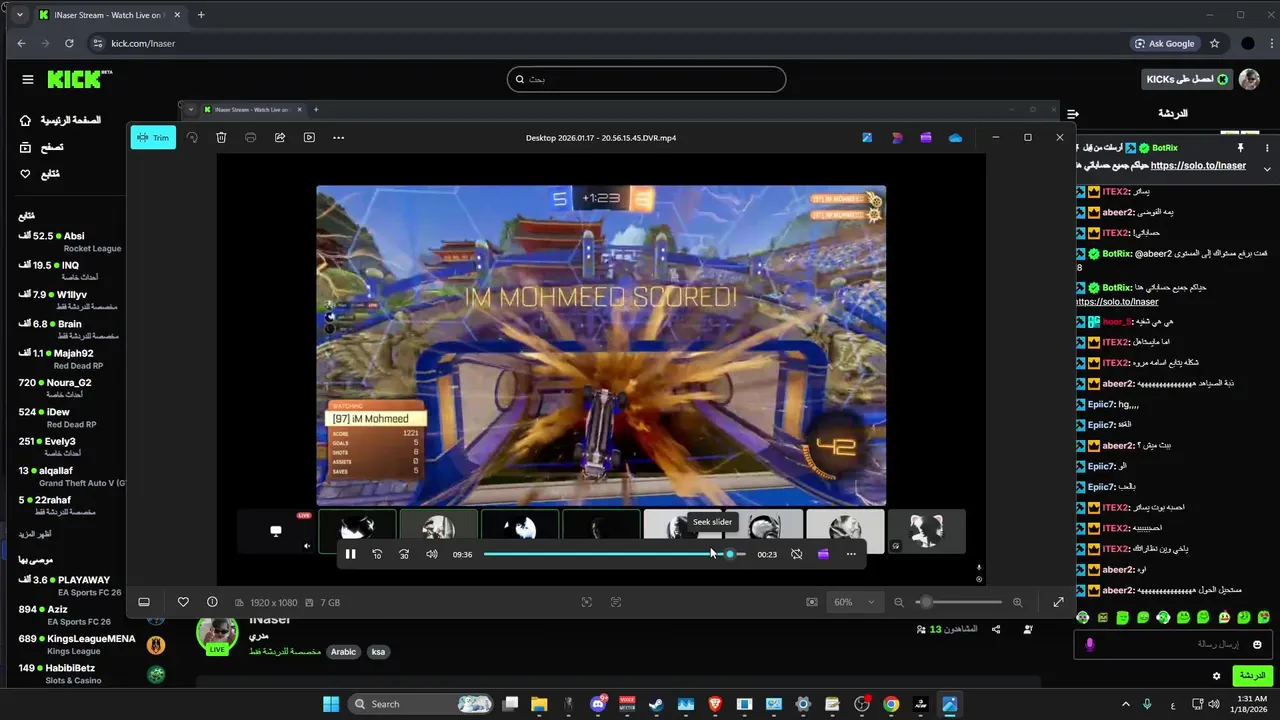Mute the video player volume

pos(432,554)
